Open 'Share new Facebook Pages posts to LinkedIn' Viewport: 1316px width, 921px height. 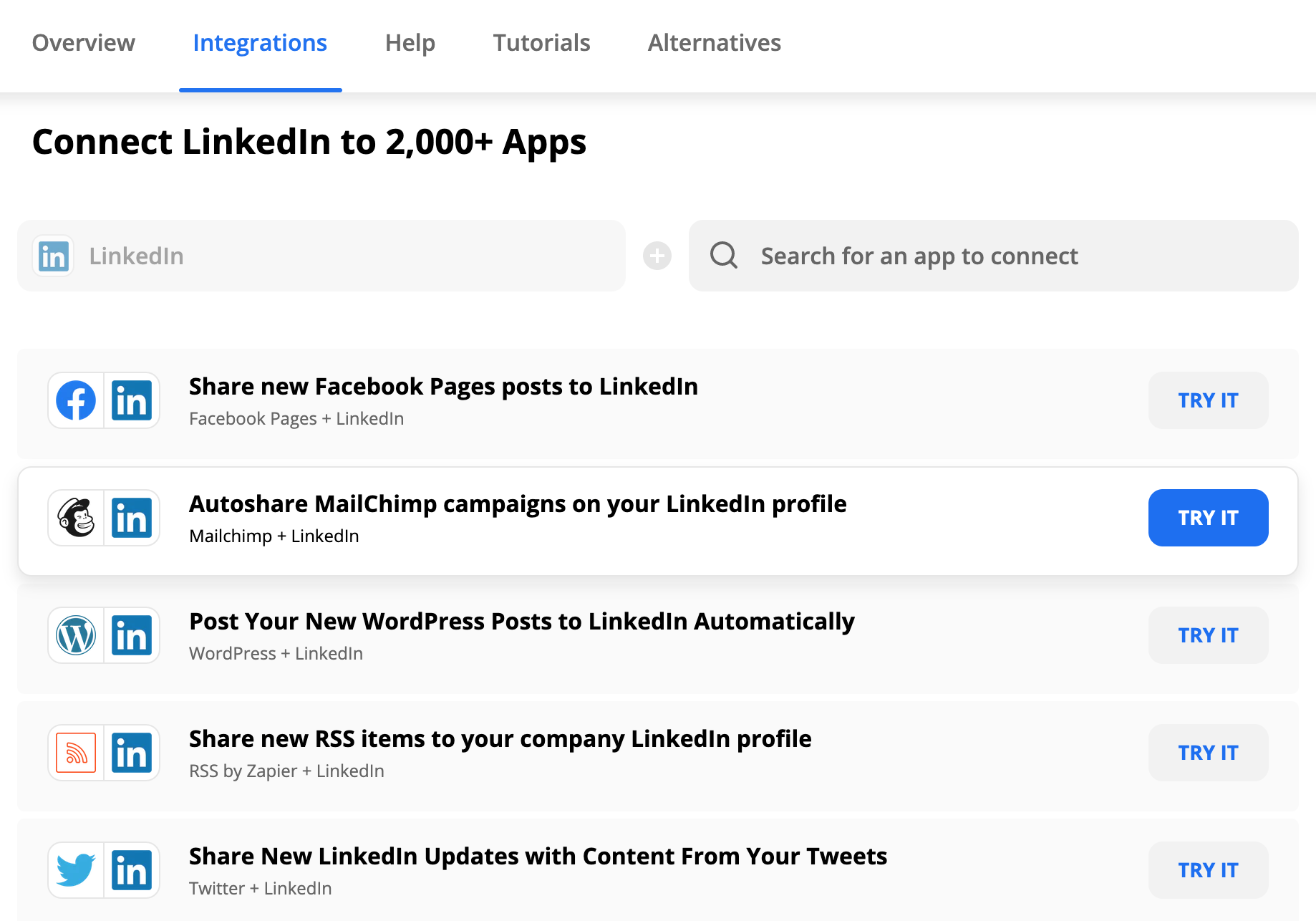[443, 387]
